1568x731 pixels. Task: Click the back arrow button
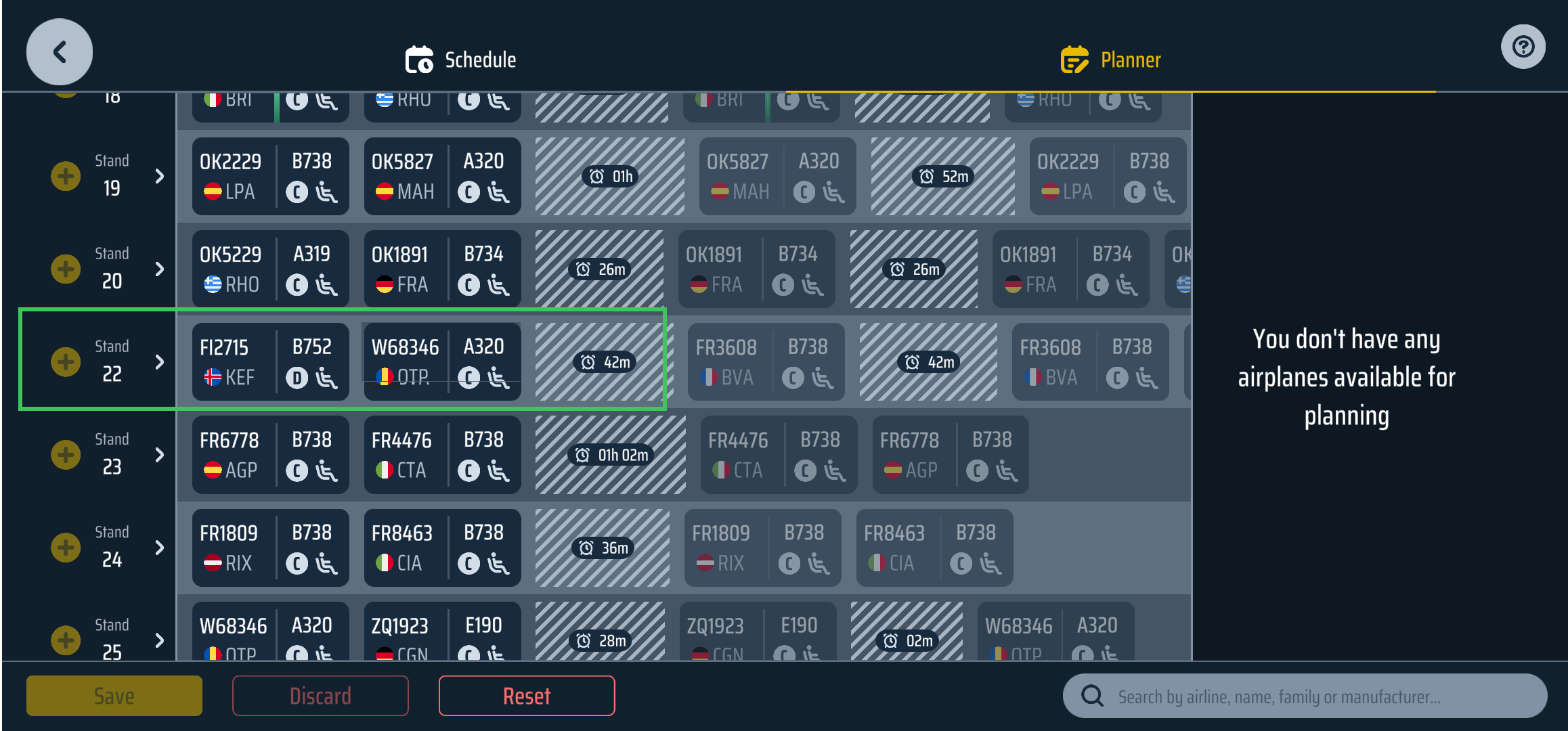pos(60,52)
